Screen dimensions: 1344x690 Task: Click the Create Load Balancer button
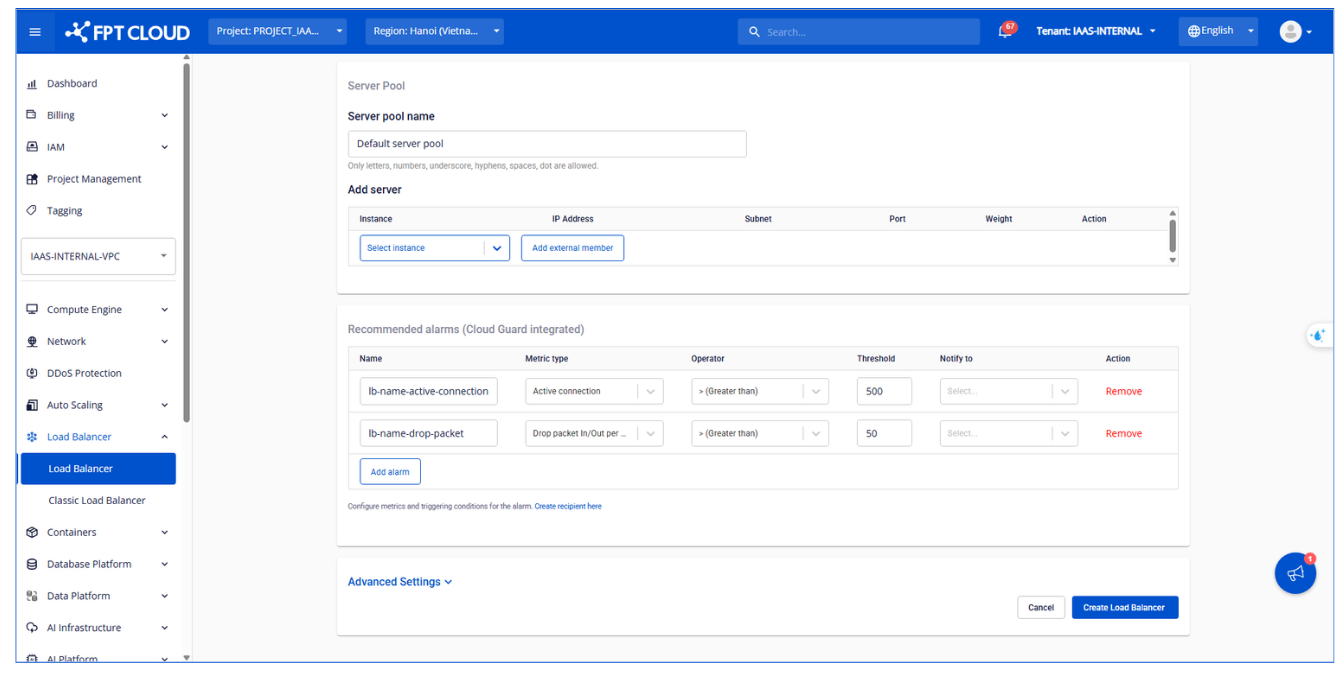point(1124,607)
